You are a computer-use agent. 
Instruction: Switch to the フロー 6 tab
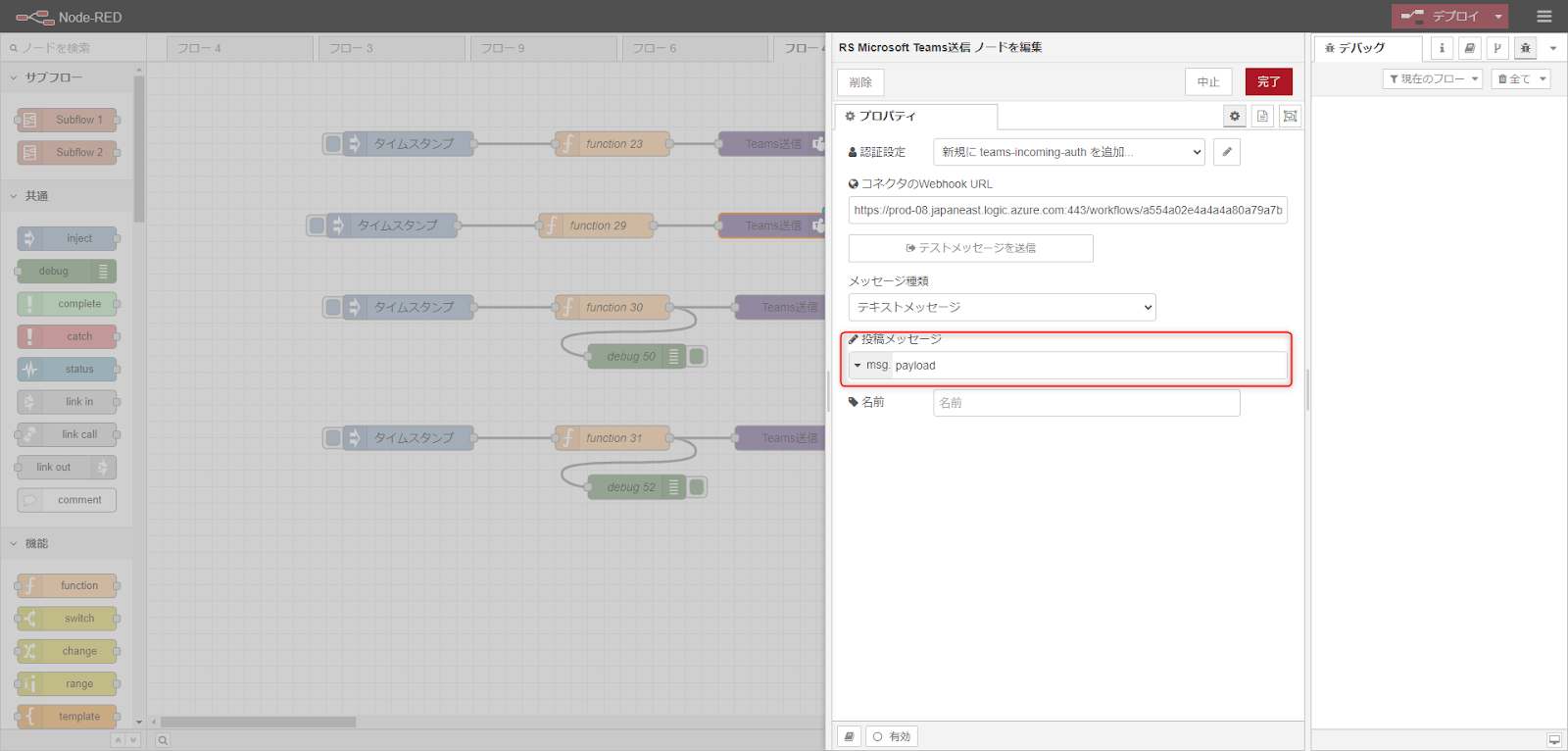[695, 48]
